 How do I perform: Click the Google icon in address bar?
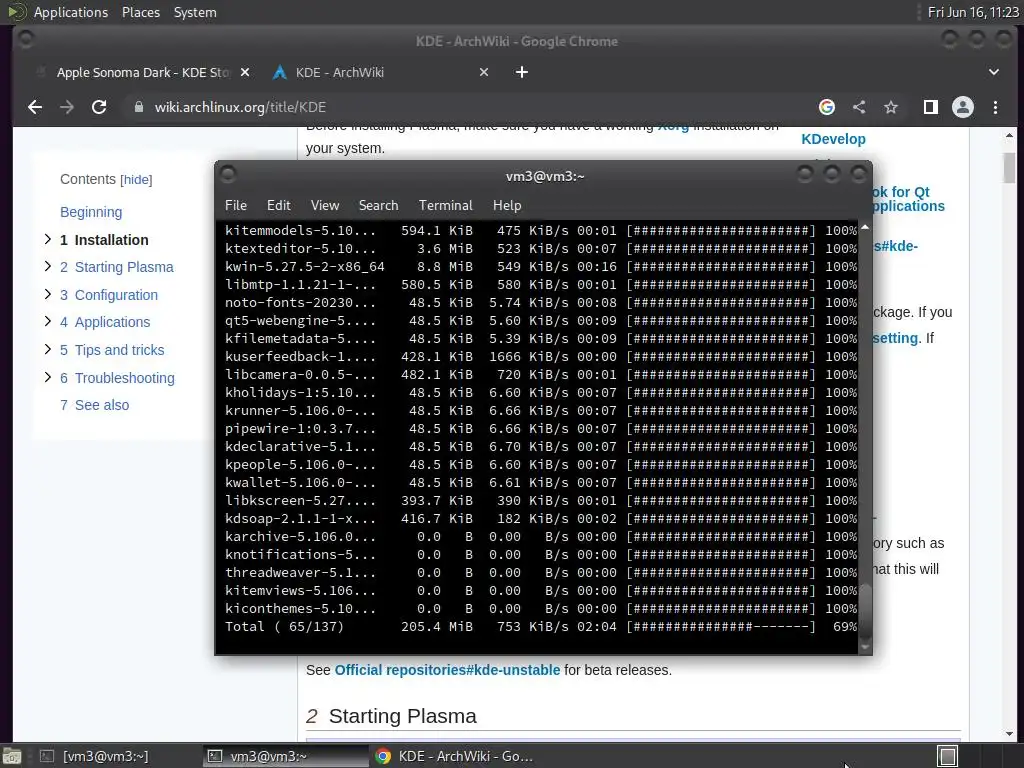point(827,107)
